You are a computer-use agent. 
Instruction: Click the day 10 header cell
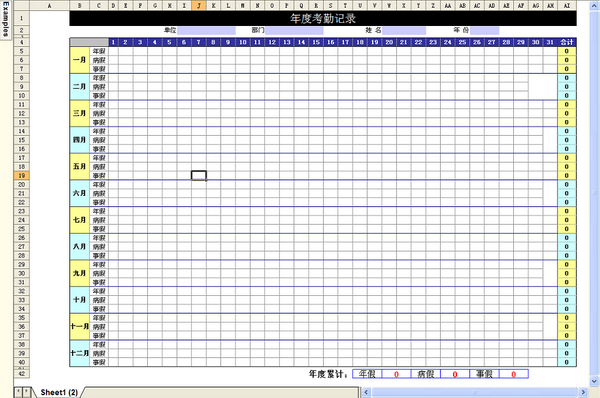(x=243, y=42)
